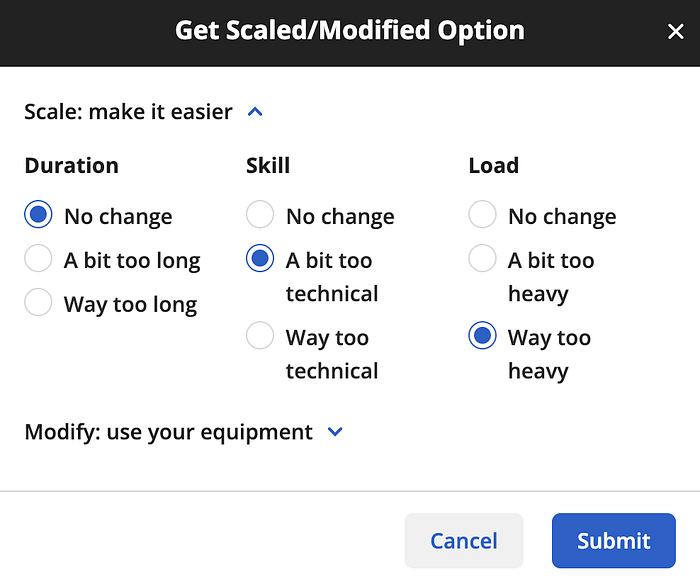The image size is (700, 587).
Task: Pick 'Way too technical' skill option
Action: (260, 335)
